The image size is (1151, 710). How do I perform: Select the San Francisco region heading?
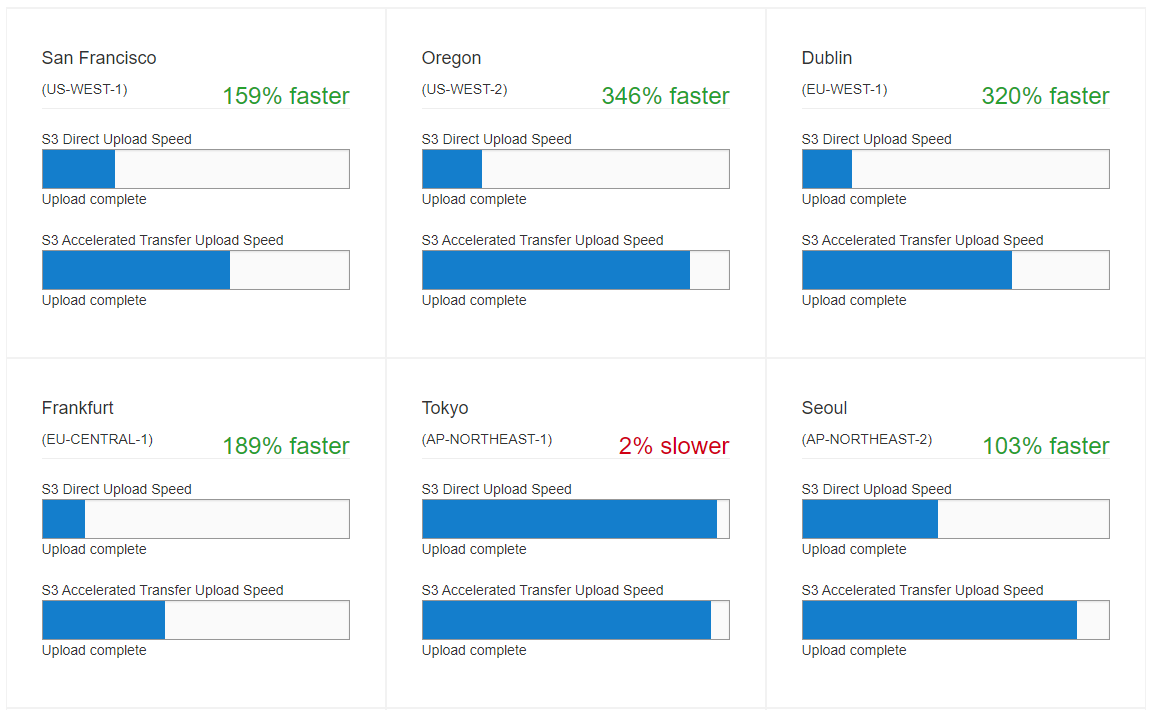tap(99, 58)
